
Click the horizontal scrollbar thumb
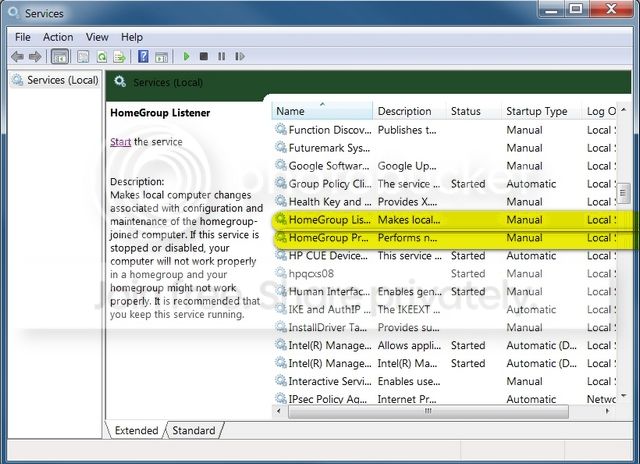click(x=428, y=411)
